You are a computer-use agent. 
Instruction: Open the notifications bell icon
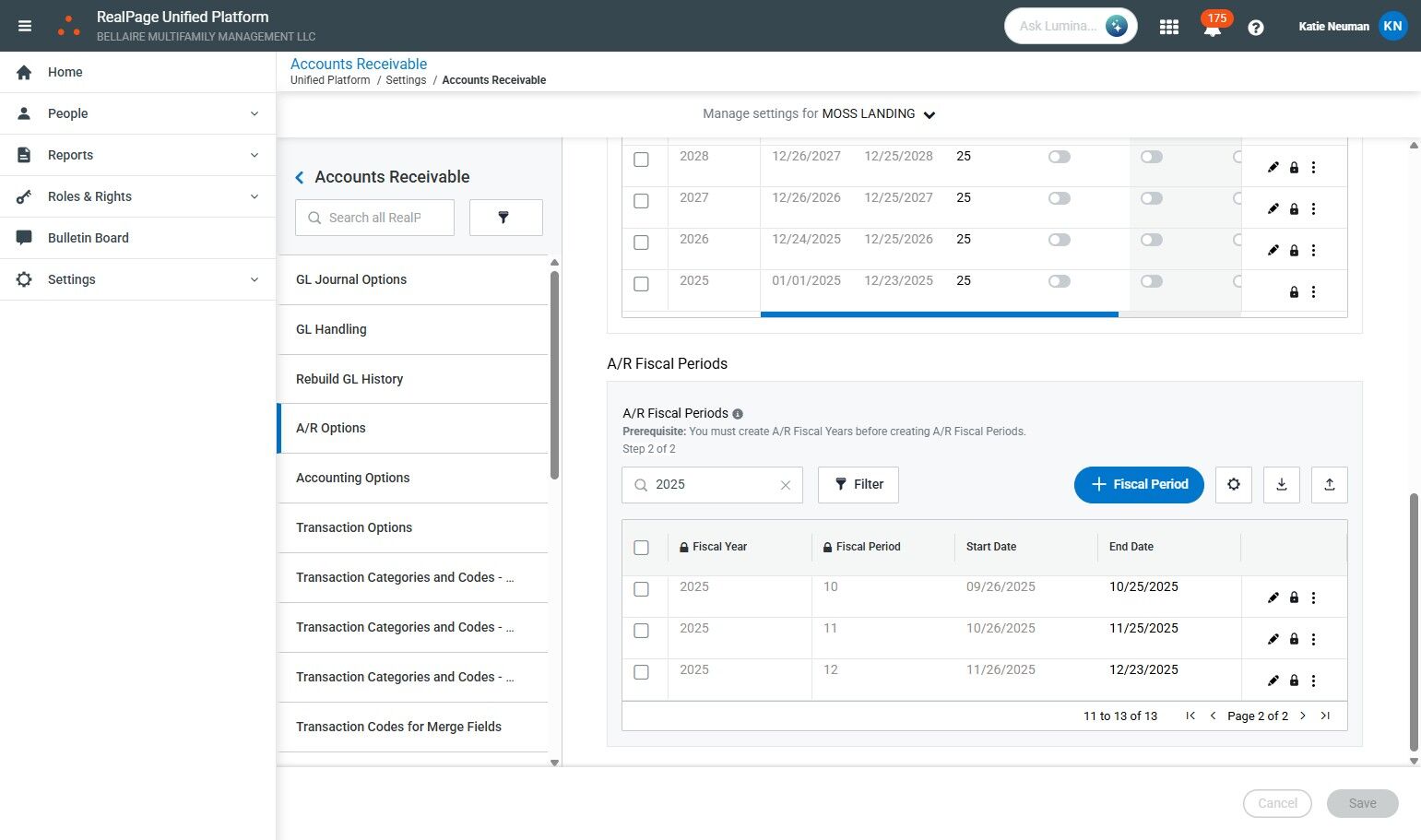pos(1212,29)
